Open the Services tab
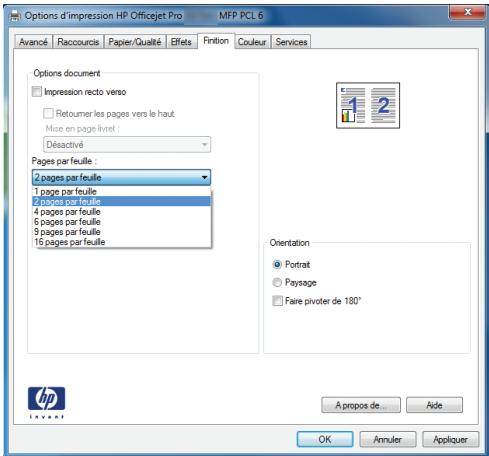The image size is (489, 456). coord(291,42)
